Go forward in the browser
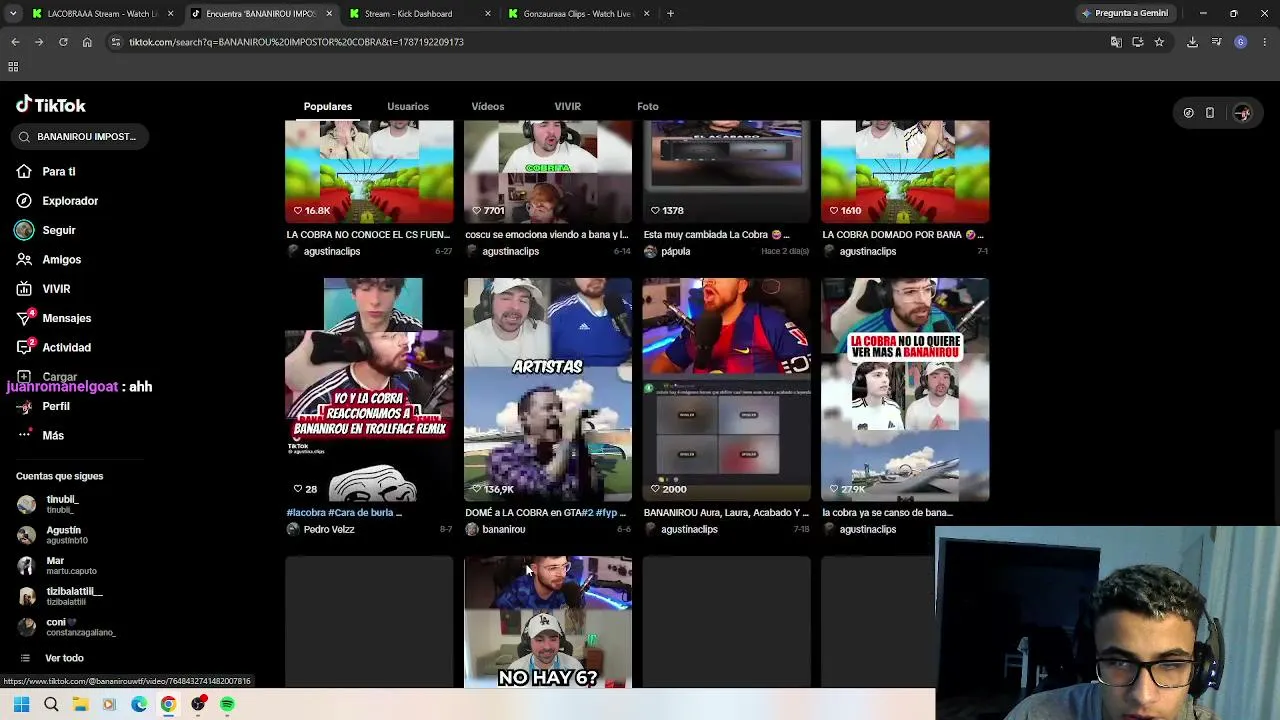The image size is (1280, 720). click(39, 42)
